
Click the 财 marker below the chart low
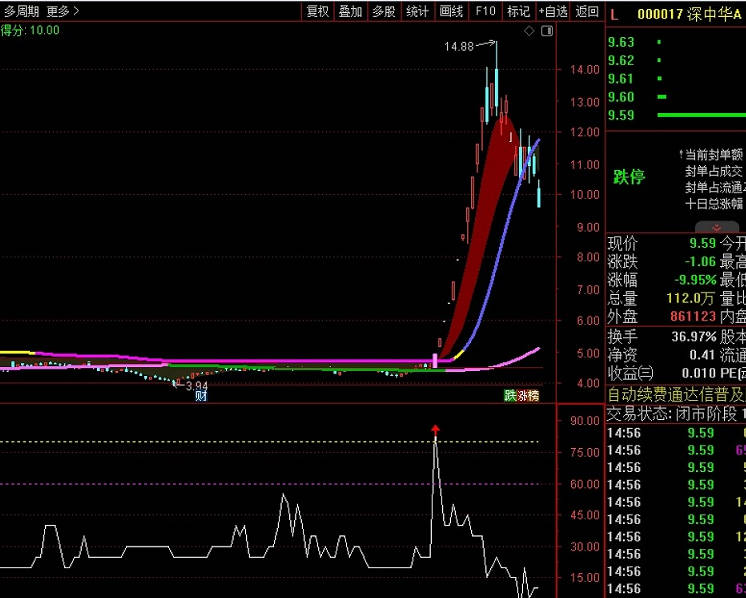click(x=201, y=396)
